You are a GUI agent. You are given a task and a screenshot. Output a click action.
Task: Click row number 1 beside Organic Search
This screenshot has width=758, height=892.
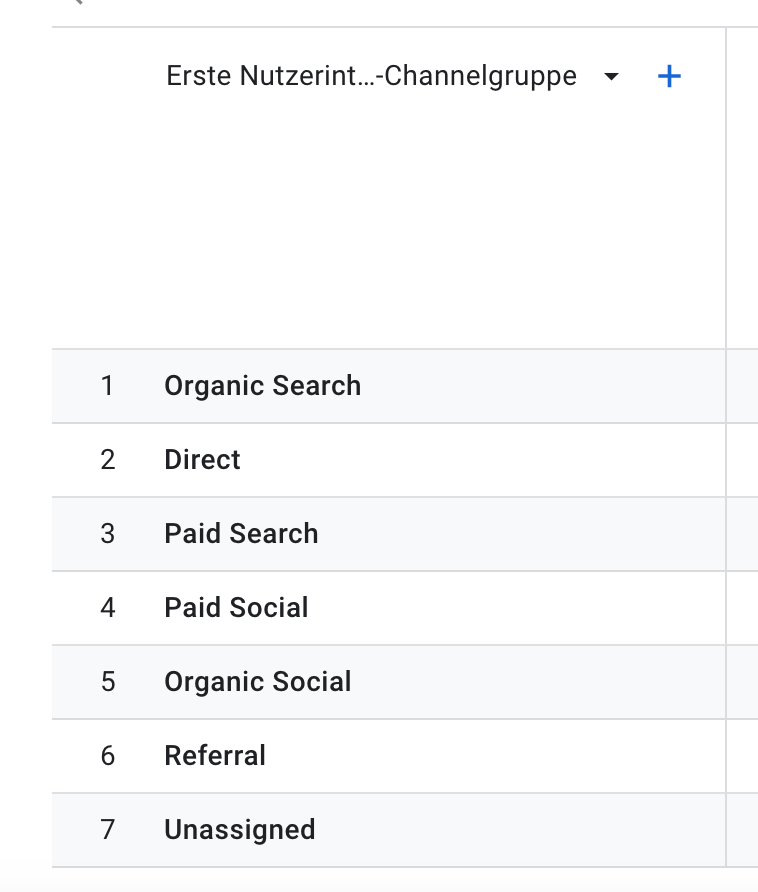tap(107, 386)
